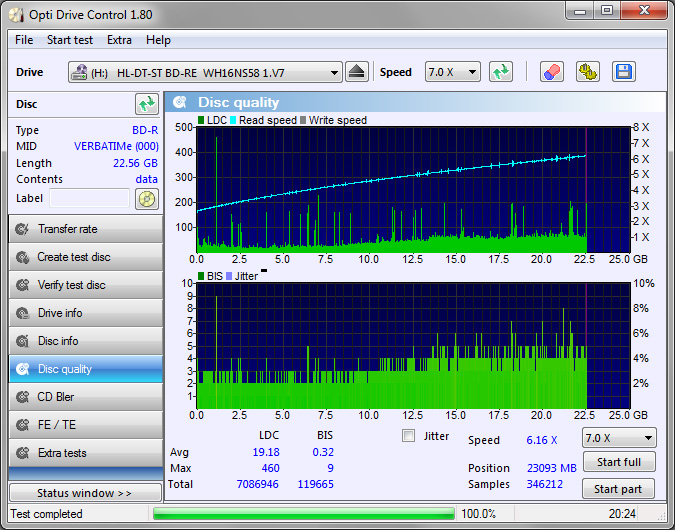The image size is (675, 530).
Task: Enable the Jitter checkbox
Action: tap(408, 436)
